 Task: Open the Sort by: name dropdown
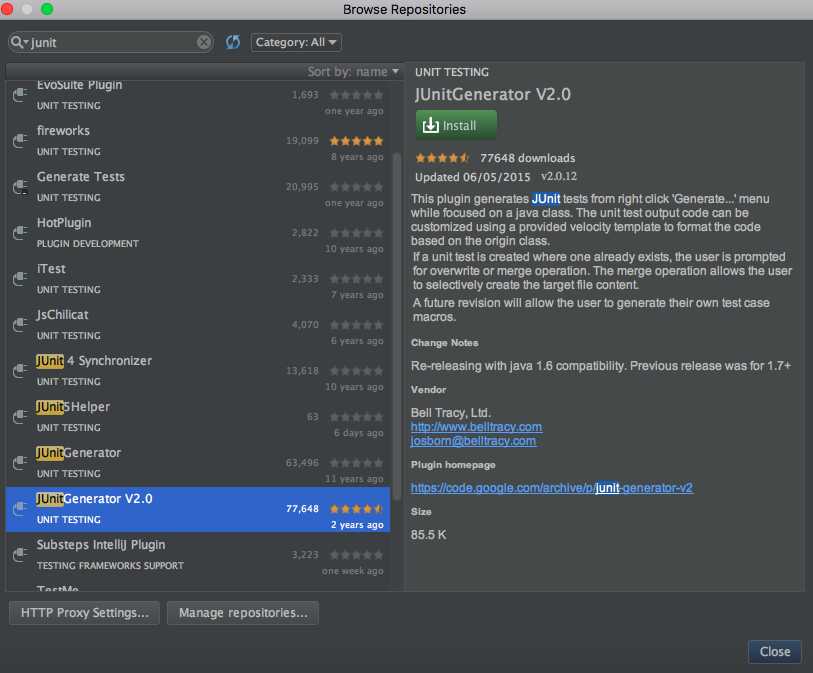pyautogui.click(x=353, y=72)
